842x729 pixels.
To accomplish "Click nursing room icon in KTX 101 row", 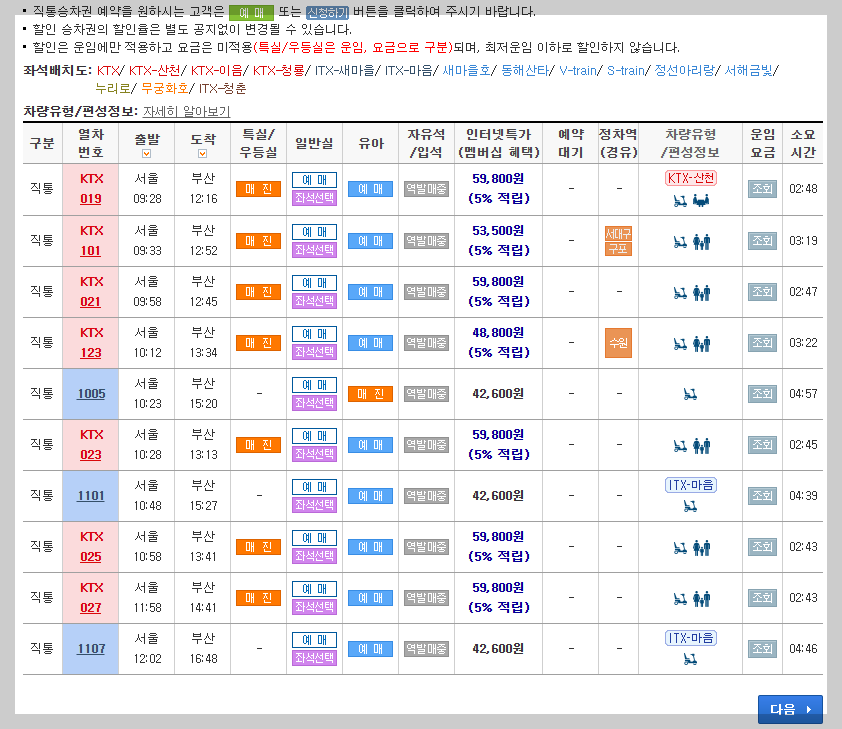I will pos(701,242).
